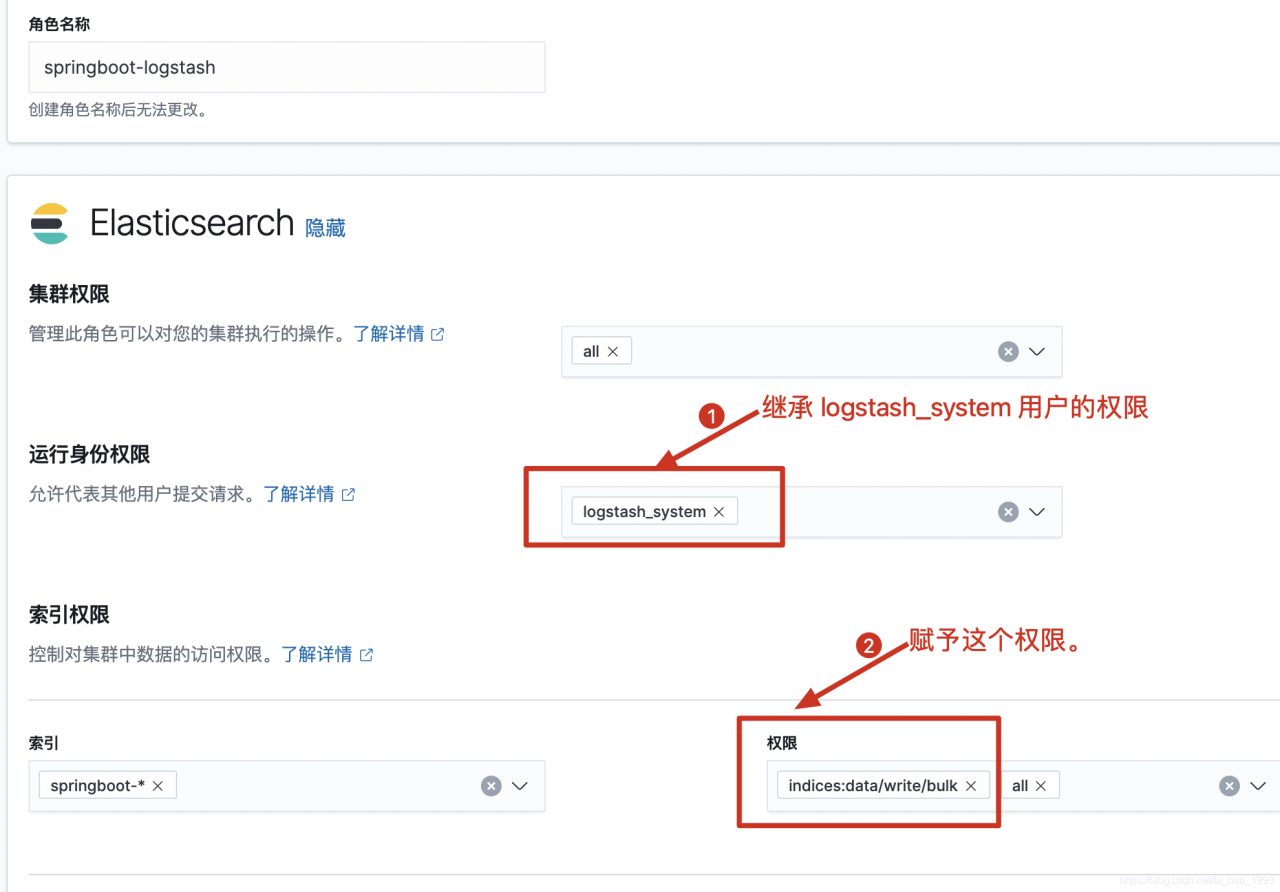Open 了解详情 link under 运行身份权限
The width and height of the screenshot is (1280, 892).
click(298, 494)
